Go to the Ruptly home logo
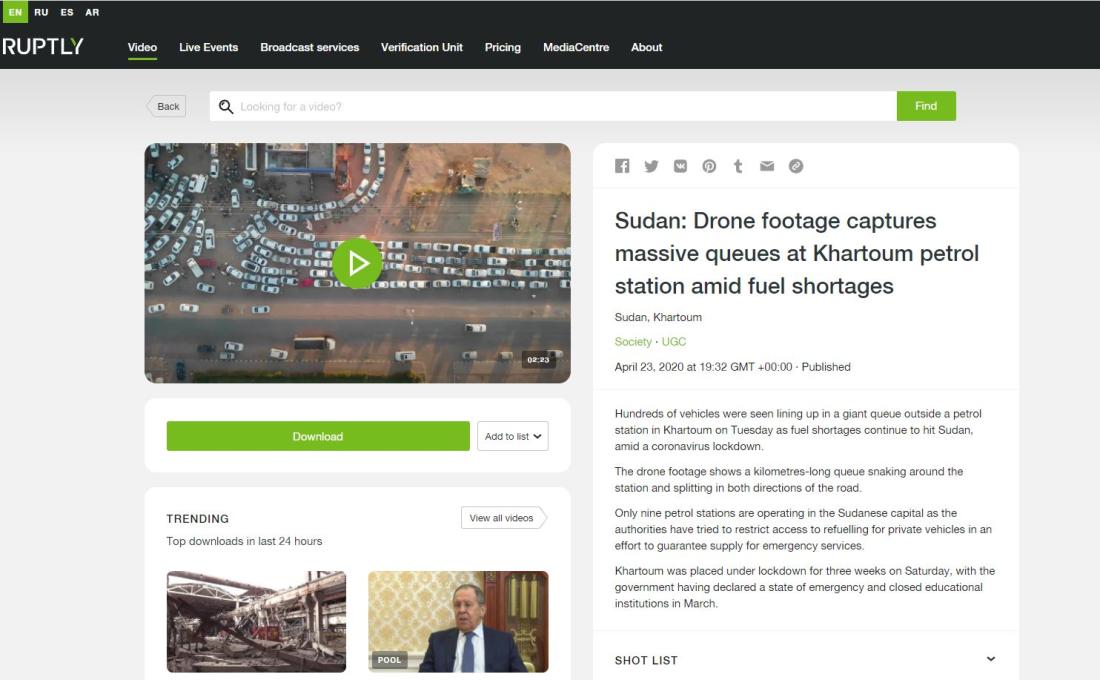 (43, 46)
